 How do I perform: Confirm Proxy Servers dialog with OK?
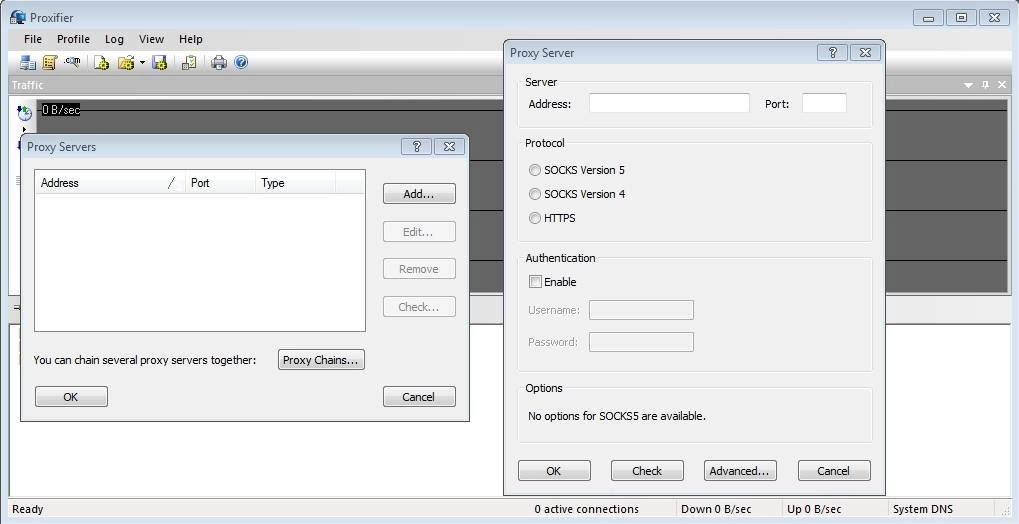tap(71, 397)
